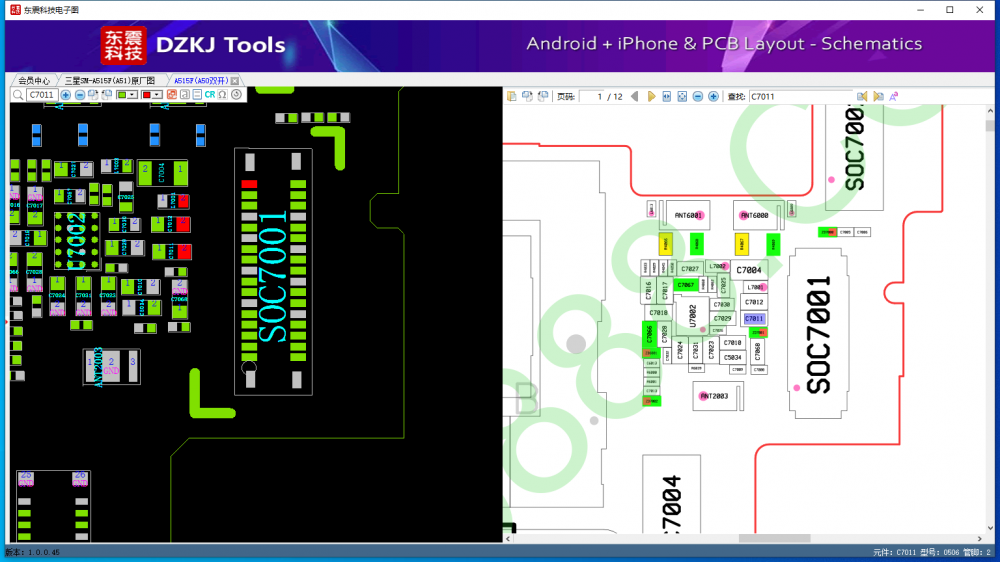This screenshot has width=1000, height=562.
Task: Click the second overlapping-pages icon in schematic toolbar
Action: pyautogui.click(x=527, y=96)
